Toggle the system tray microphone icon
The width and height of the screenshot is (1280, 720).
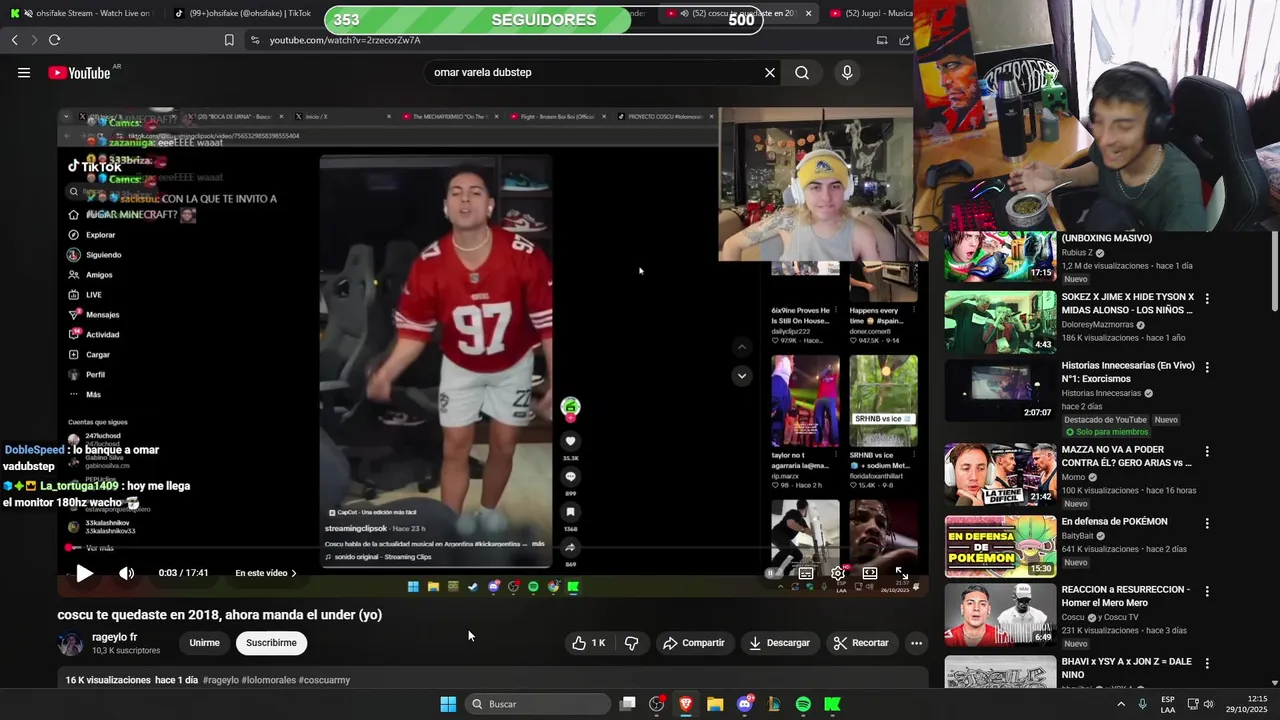[x=1142, y=704]
